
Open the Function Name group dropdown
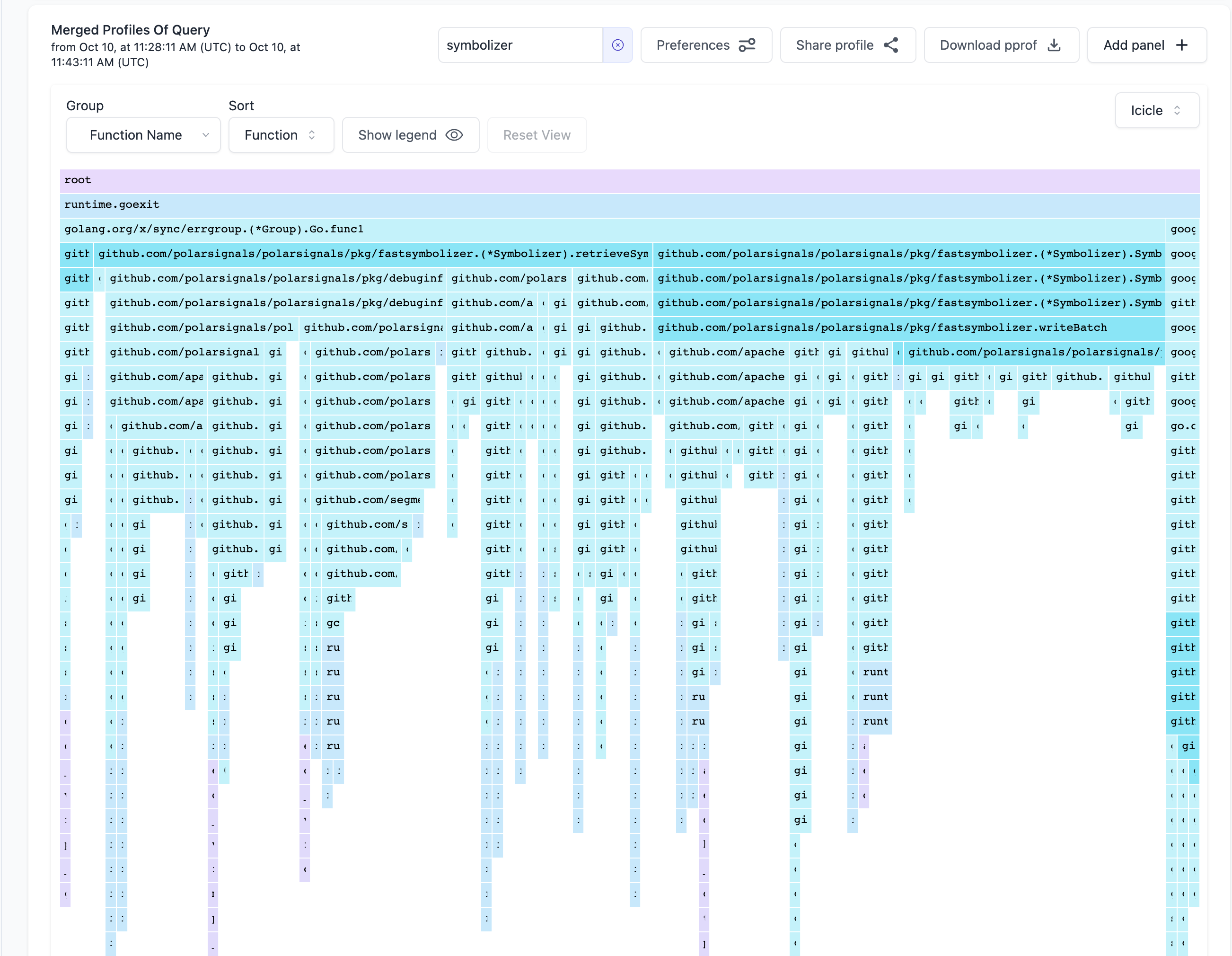click(x=143, y=135)
